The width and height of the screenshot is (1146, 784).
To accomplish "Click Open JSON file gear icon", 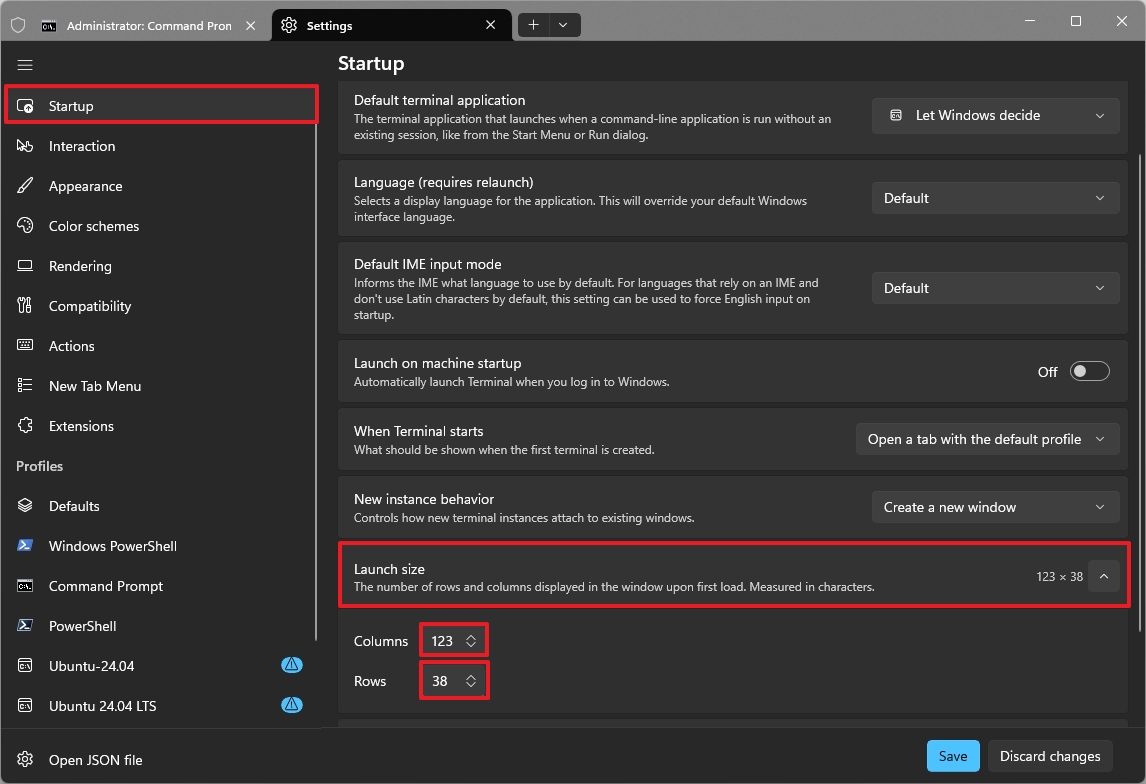I will point(27,760).
